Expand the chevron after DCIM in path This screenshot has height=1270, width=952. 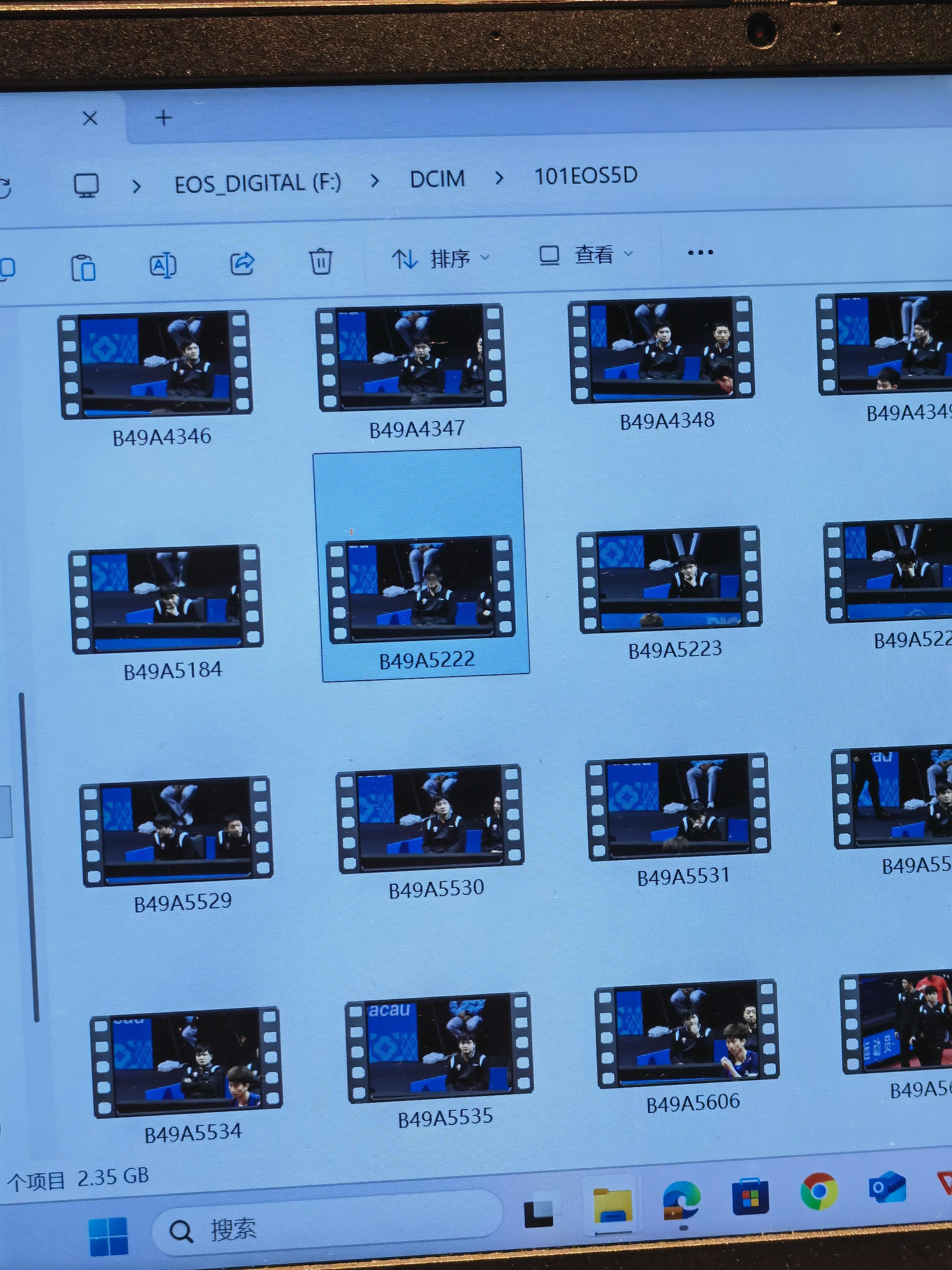coord(499,178)
